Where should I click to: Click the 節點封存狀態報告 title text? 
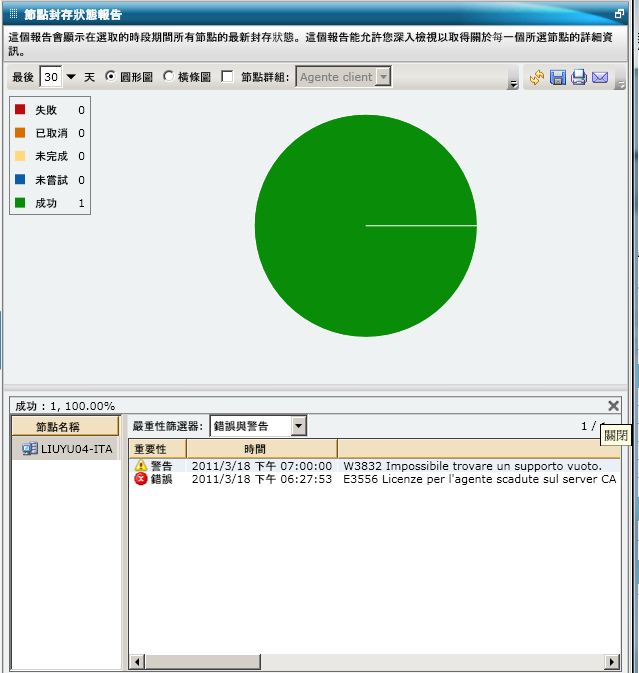tap(73, 15)
